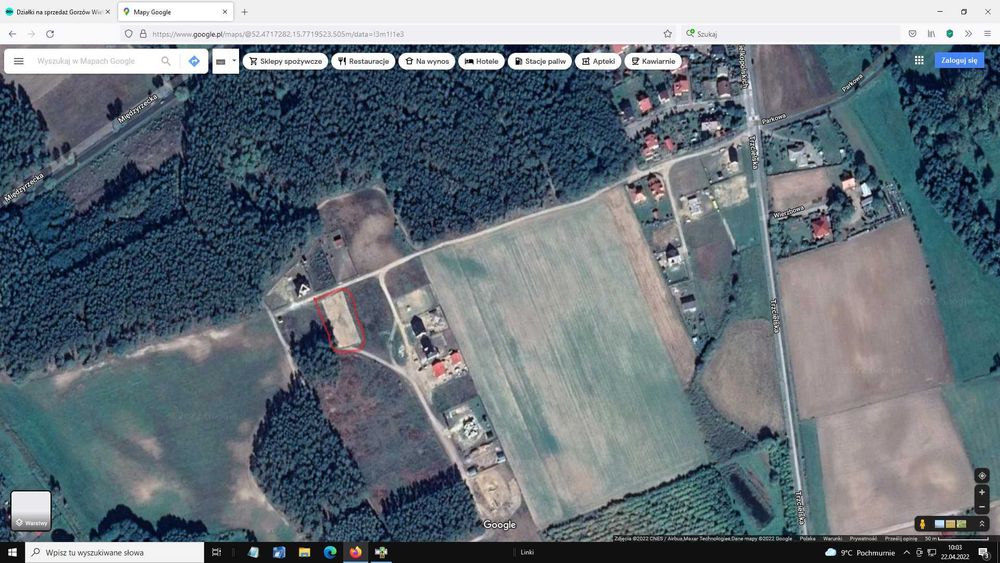Zoom out the map with minus button
The image size is (1000, 563).
982,507
